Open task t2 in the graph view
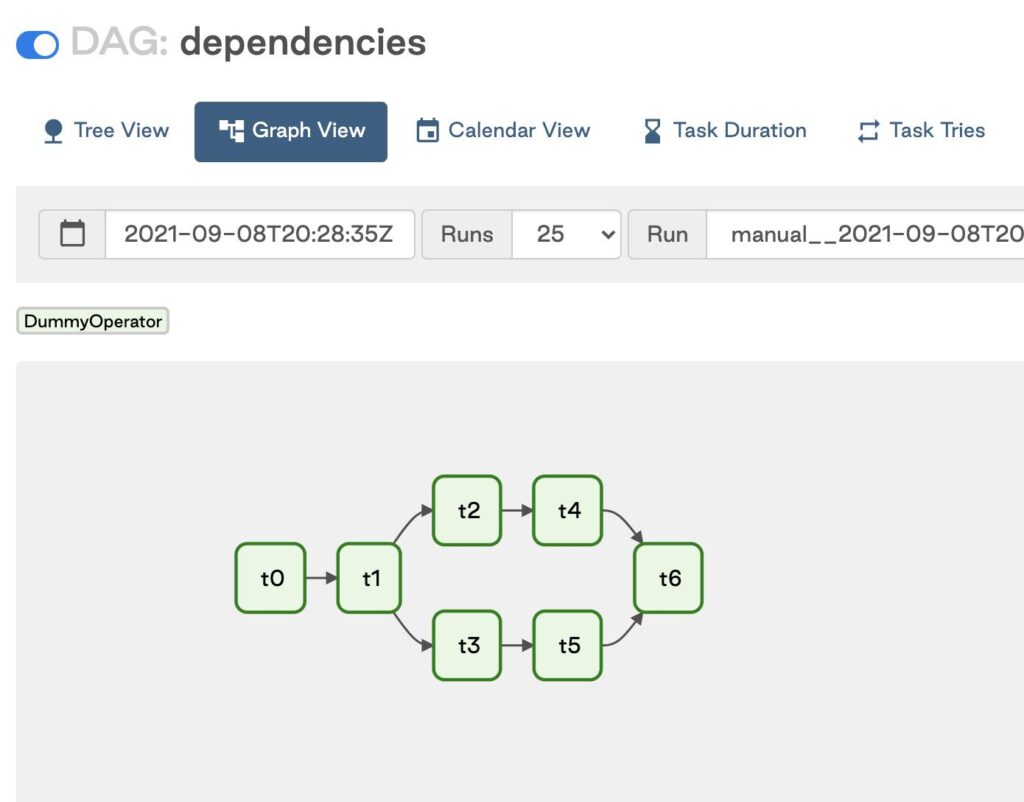The width and height of the screenshot is (1024, 802). [x=467, y=510]
